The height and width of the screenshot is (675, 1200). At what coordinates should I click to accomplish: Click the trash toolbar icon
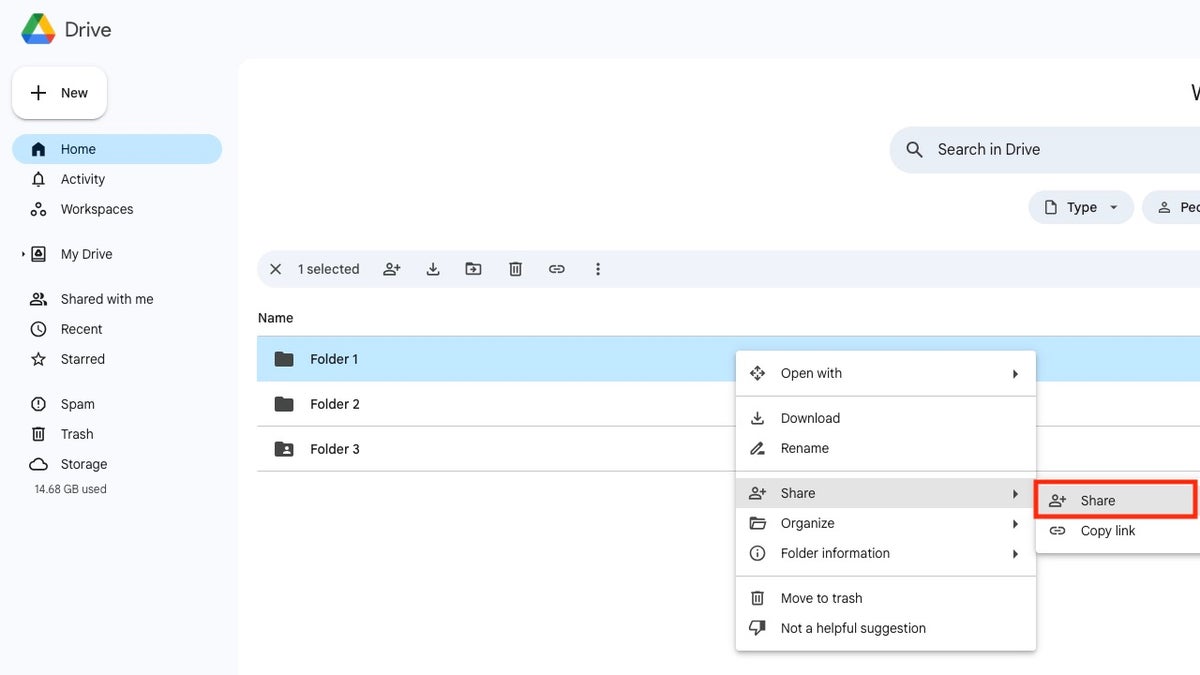515,269
